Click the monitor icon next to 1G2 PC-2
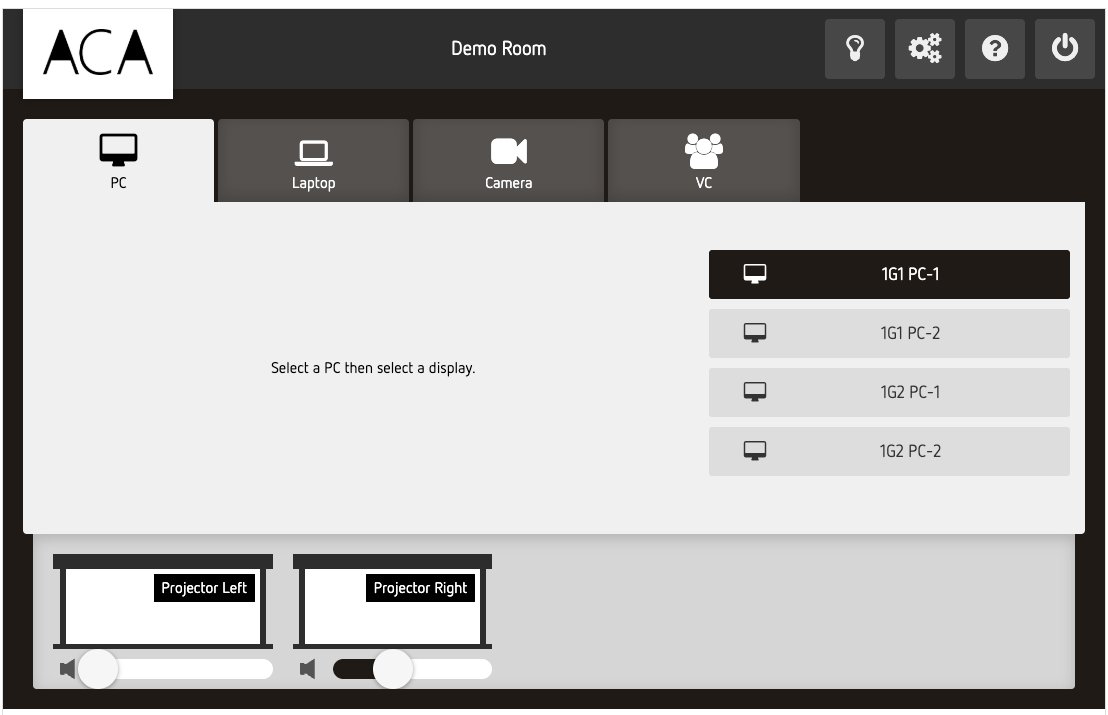Image resolution: width=1108 pixels, height=715 pixels. pyautogui.click(x=755, y=450)
